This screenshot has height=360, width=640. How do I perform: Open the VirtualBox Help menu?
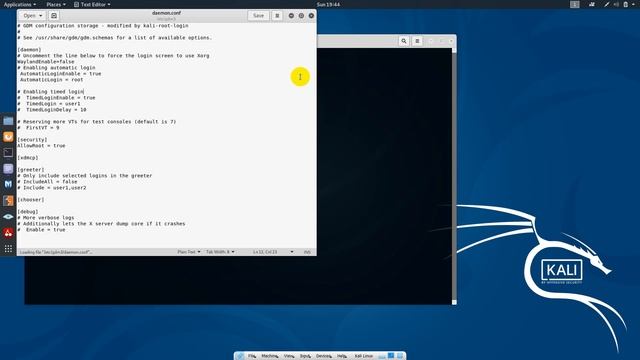pos(342,356)
